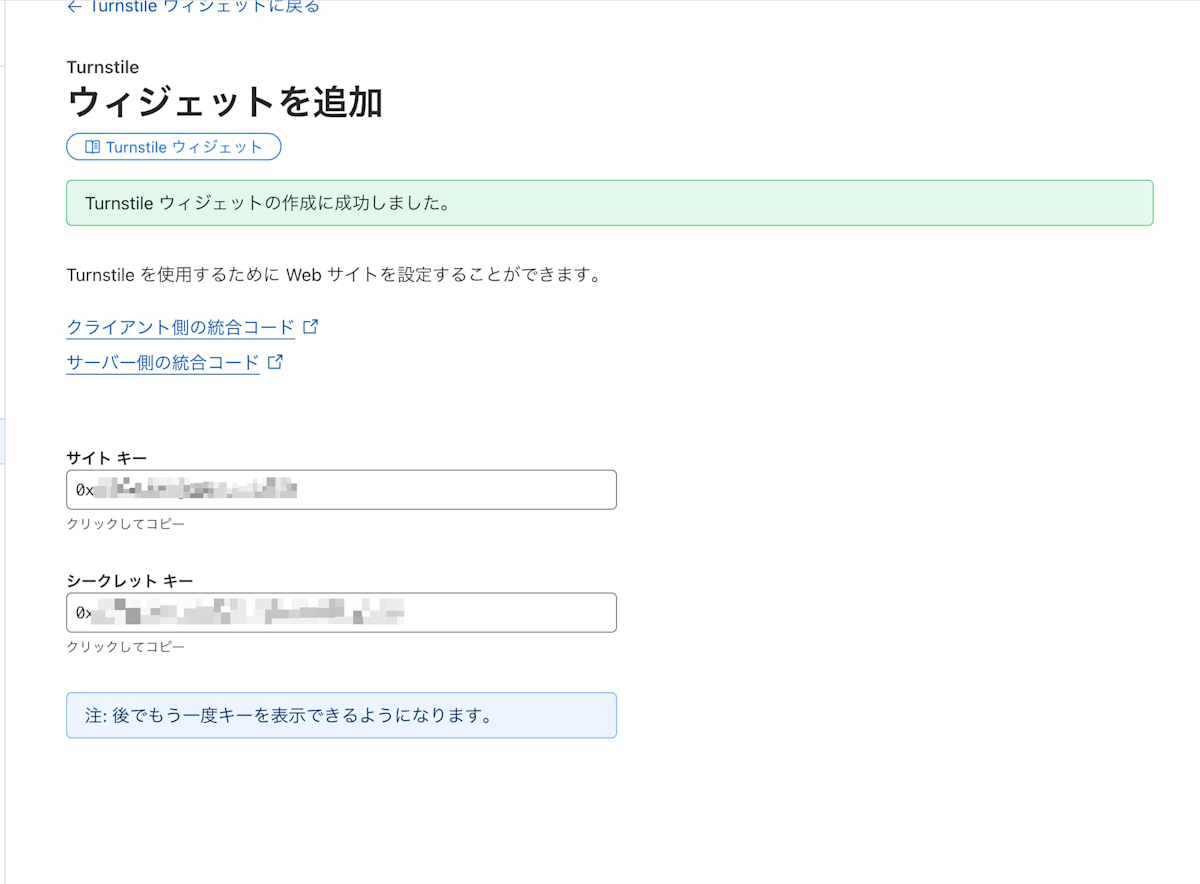The width and height of the screenshot is (1200, 884).
Task: Open サーバー側の統合コード link
Action: tap(163, 363)
